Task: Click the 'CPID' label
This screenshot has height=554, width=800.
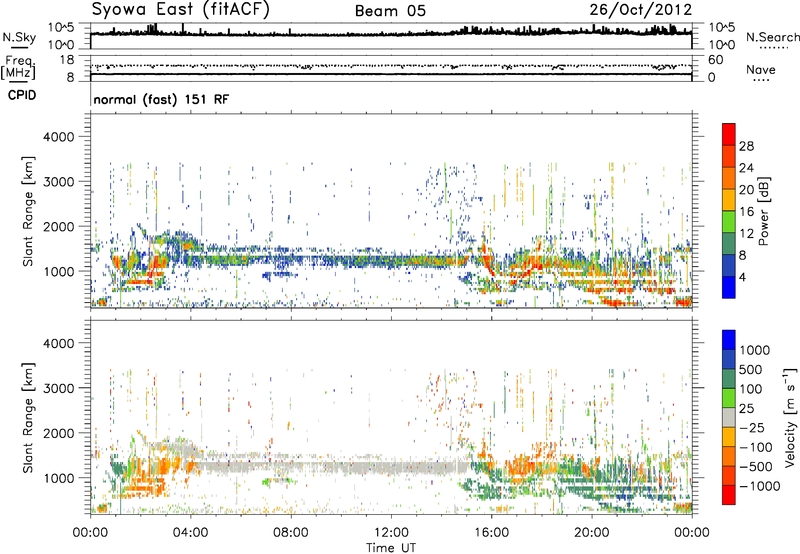Action: click(22, 95)
